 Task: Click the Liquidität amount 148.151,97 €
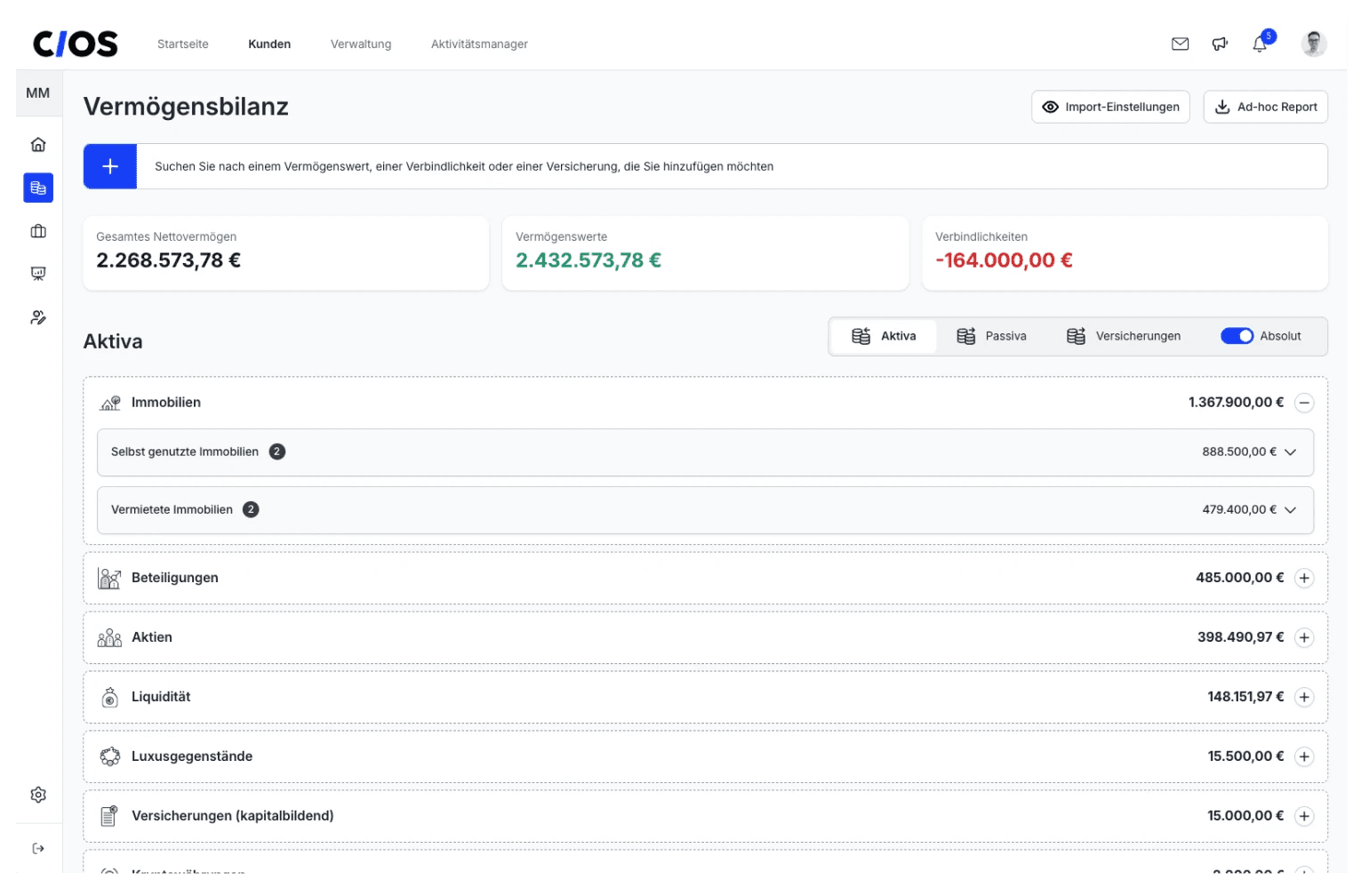(1245, 697)
